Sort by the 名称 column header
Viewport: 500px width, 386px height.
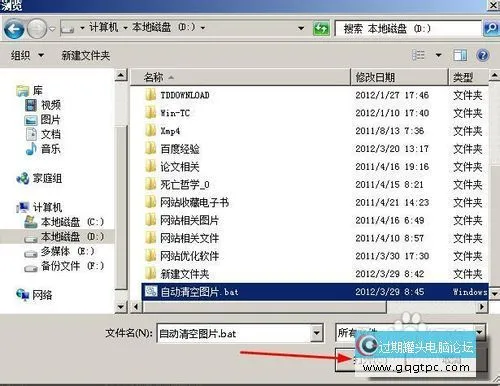(x=240, y=77)
